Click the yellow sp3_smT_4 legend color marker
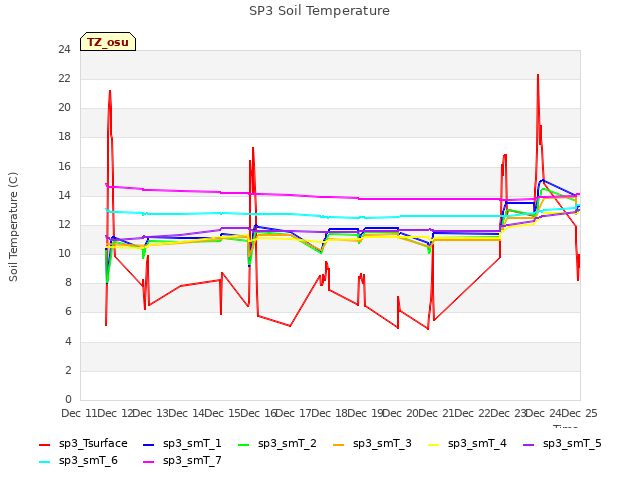 pos(434,444)
